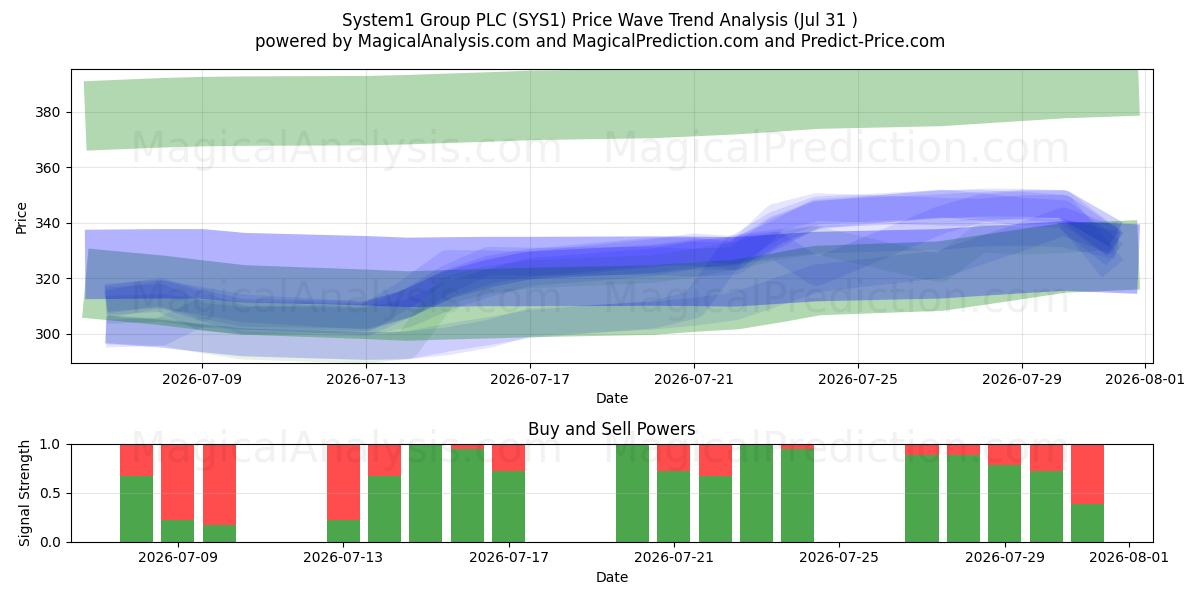This screenshot has height=600, width=1200.
Task: Click 2026-07-25 tick on the price chart axis
Action: 858,378
